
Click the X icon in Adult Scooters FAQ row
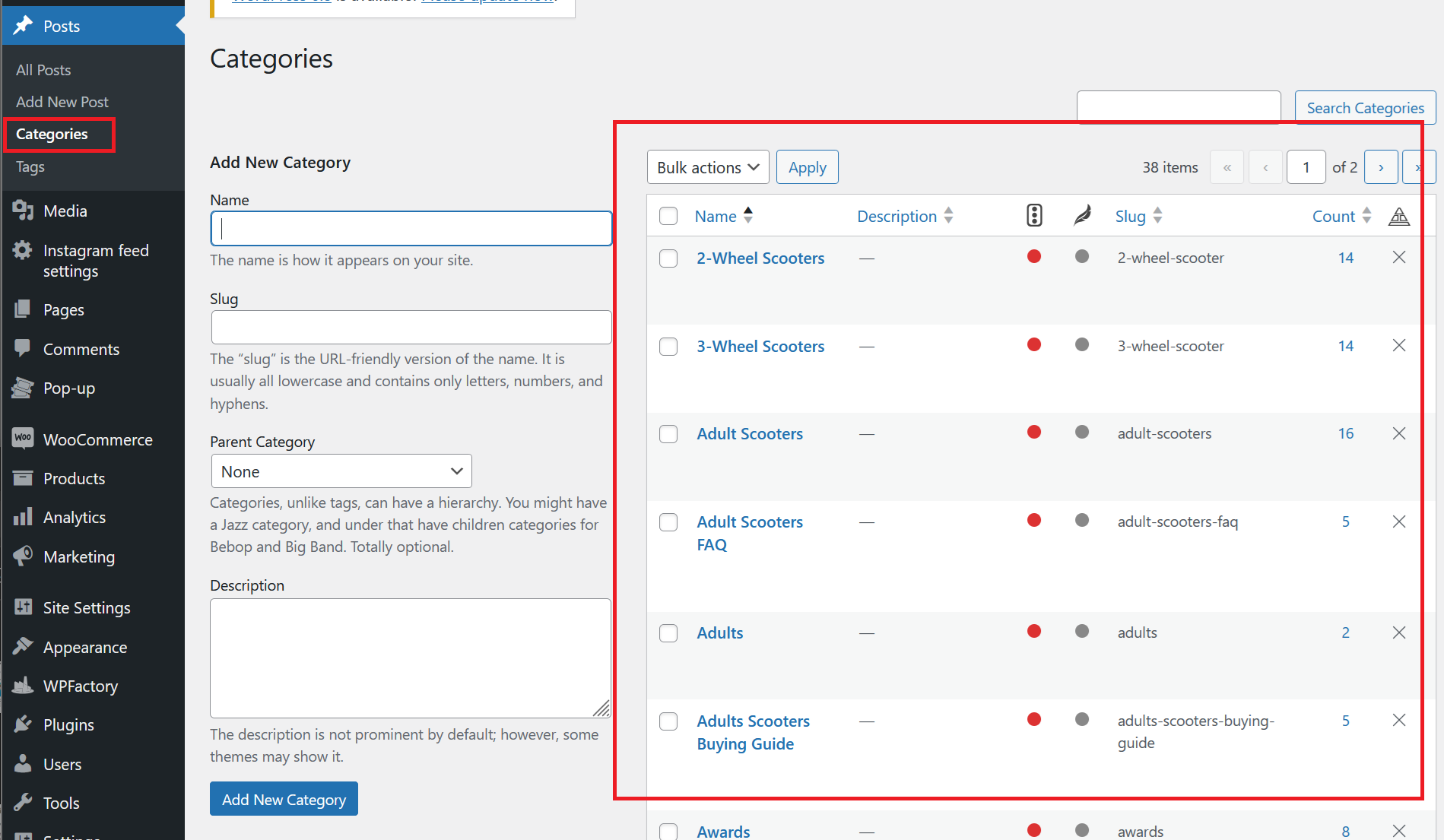point(1399,521)
